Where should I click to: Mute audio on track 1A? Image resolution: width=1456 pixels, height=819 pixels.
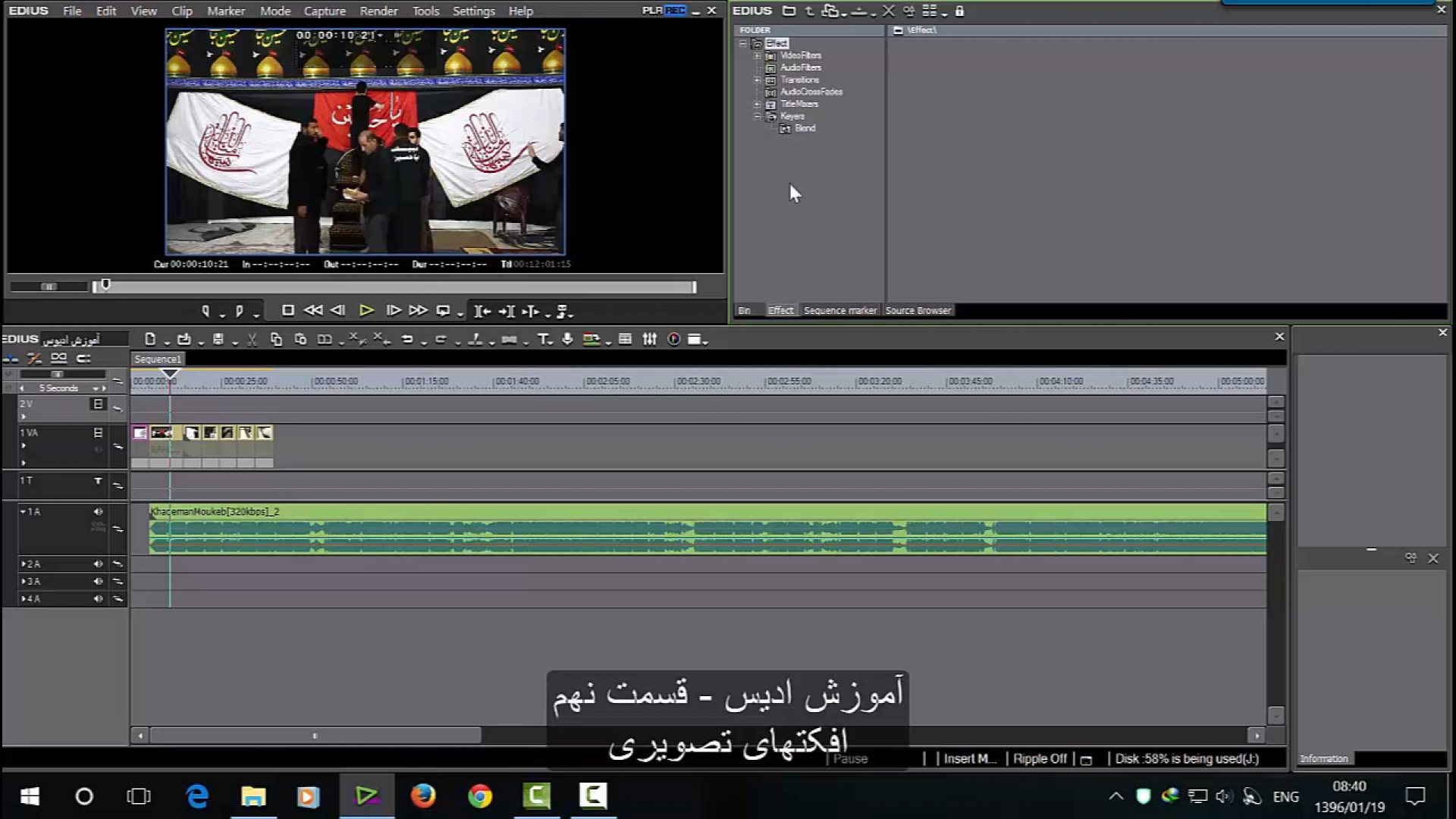[98, 512]
